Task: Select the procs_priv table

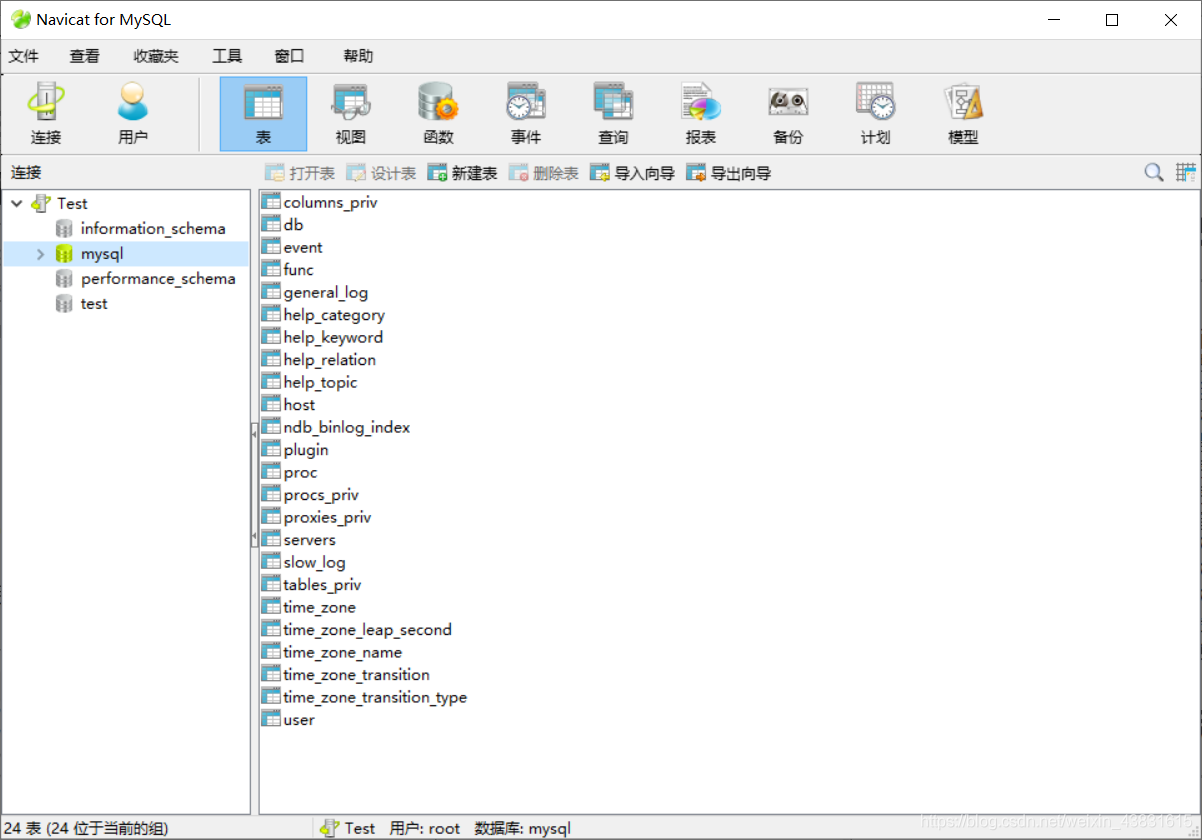Action: coord(321,495)
